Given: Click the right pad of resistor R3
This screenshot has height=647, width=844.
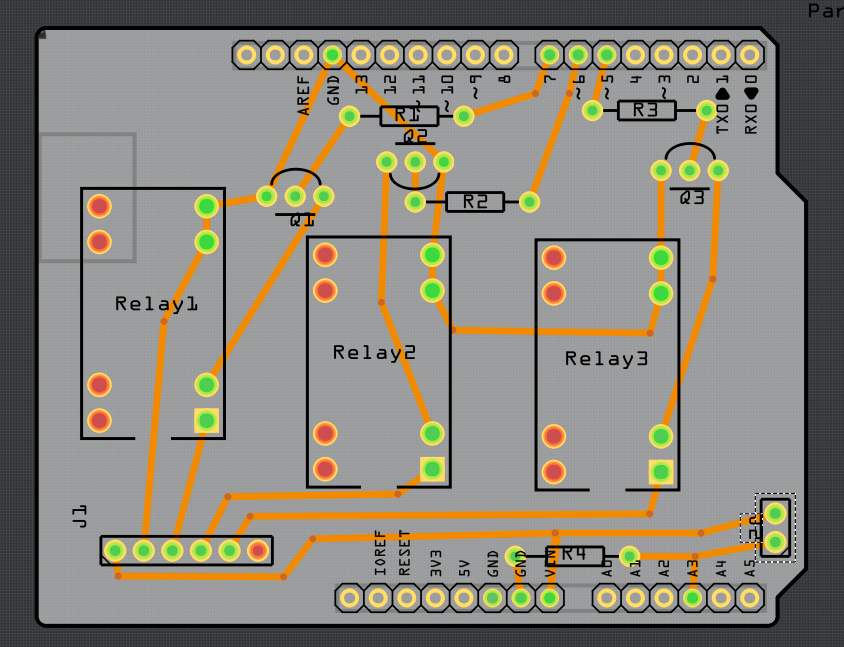Looking at the screenshot, I should [706, 110].
